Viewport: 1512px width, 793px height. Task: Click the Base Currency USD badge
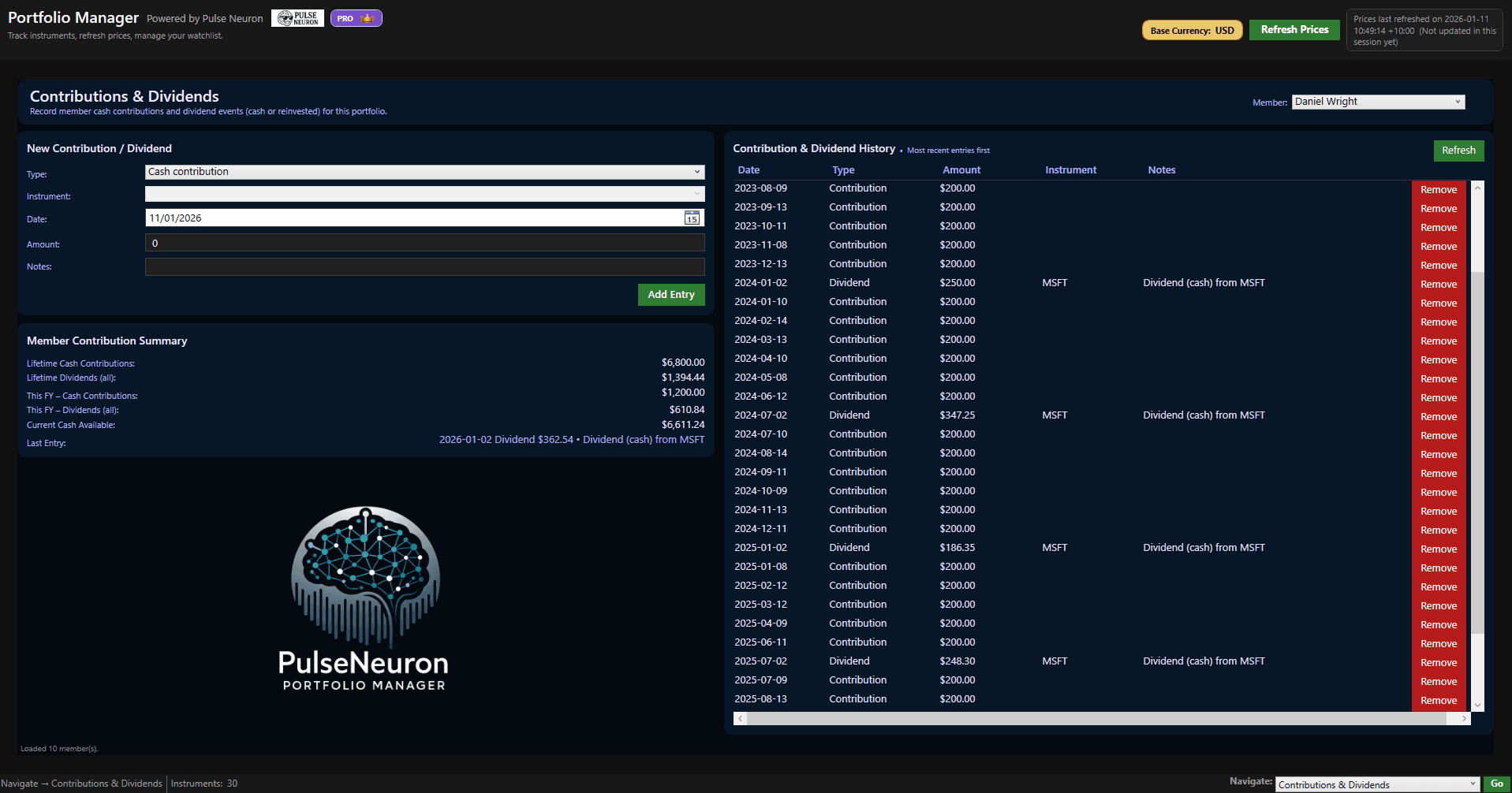1192,29
